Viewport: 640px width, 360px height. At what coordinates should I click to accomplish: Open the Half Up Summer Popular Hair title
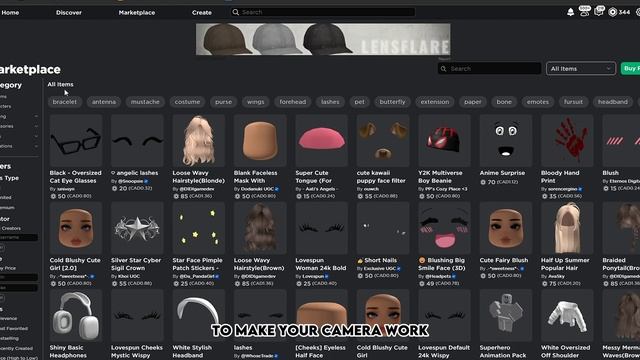coord(565,264)
